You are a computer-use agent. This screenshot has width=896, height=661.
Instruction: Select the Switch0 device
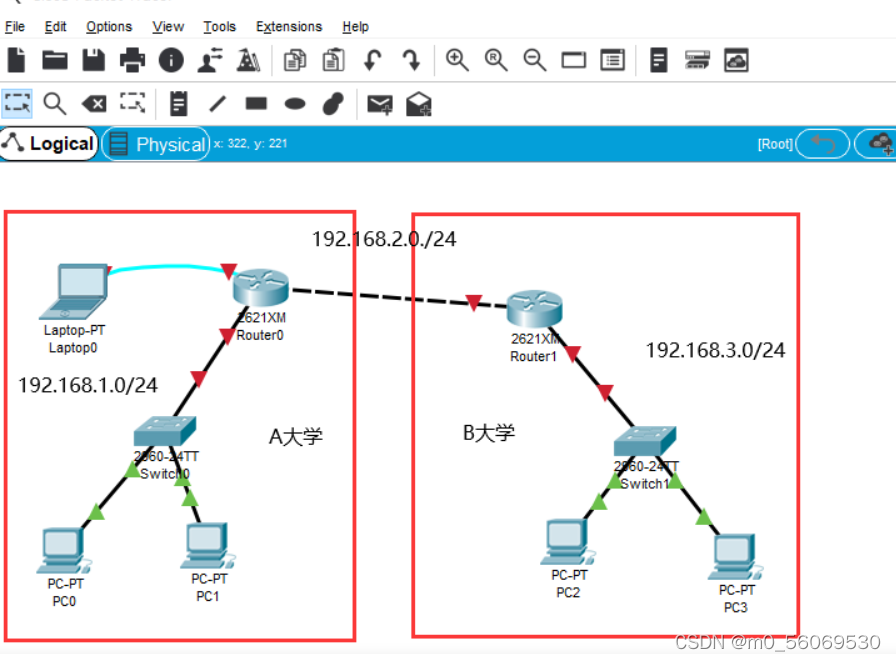pos(165,431)
